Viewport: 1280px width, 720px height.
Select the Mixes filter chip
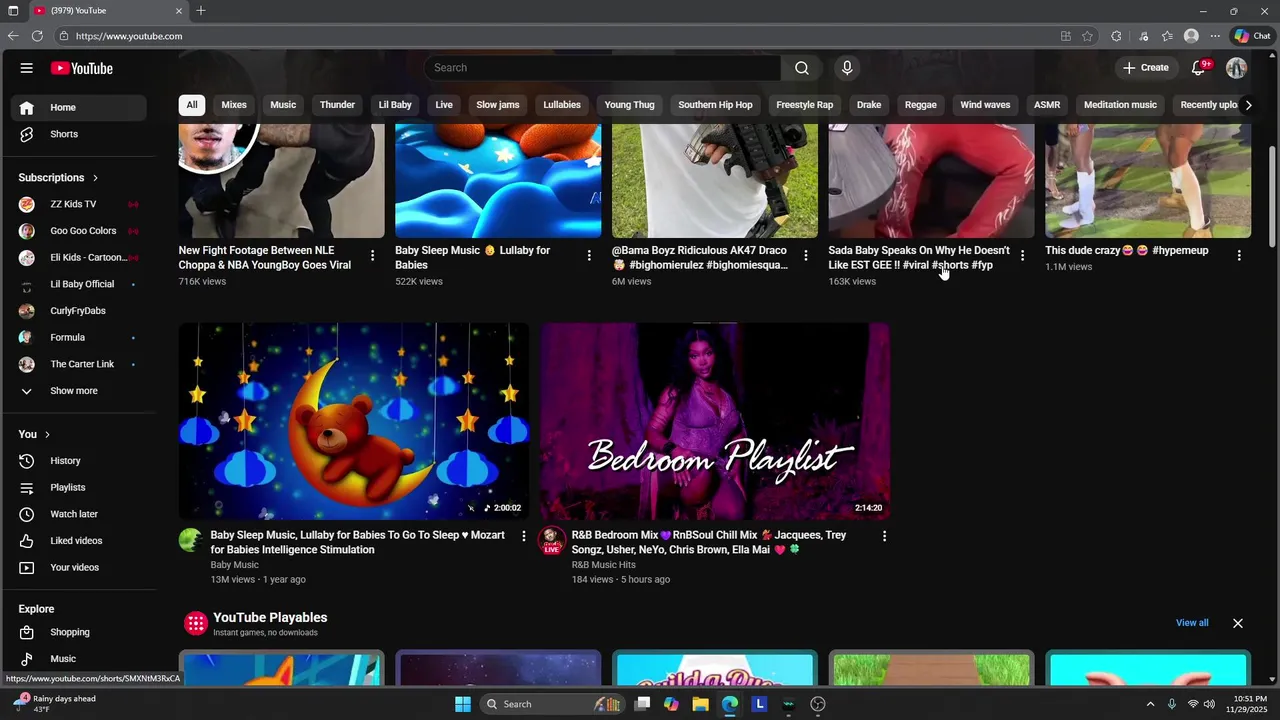click(234, 105)
